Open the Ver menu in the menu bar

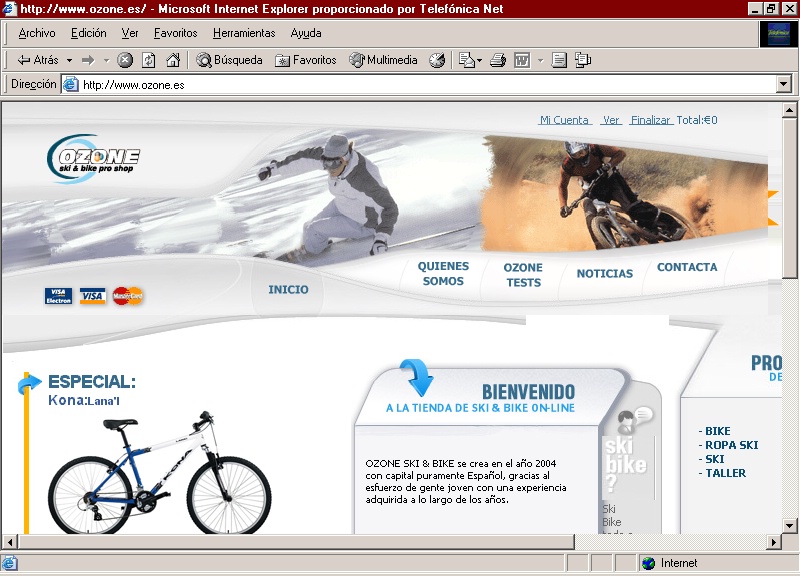point(130,33)
